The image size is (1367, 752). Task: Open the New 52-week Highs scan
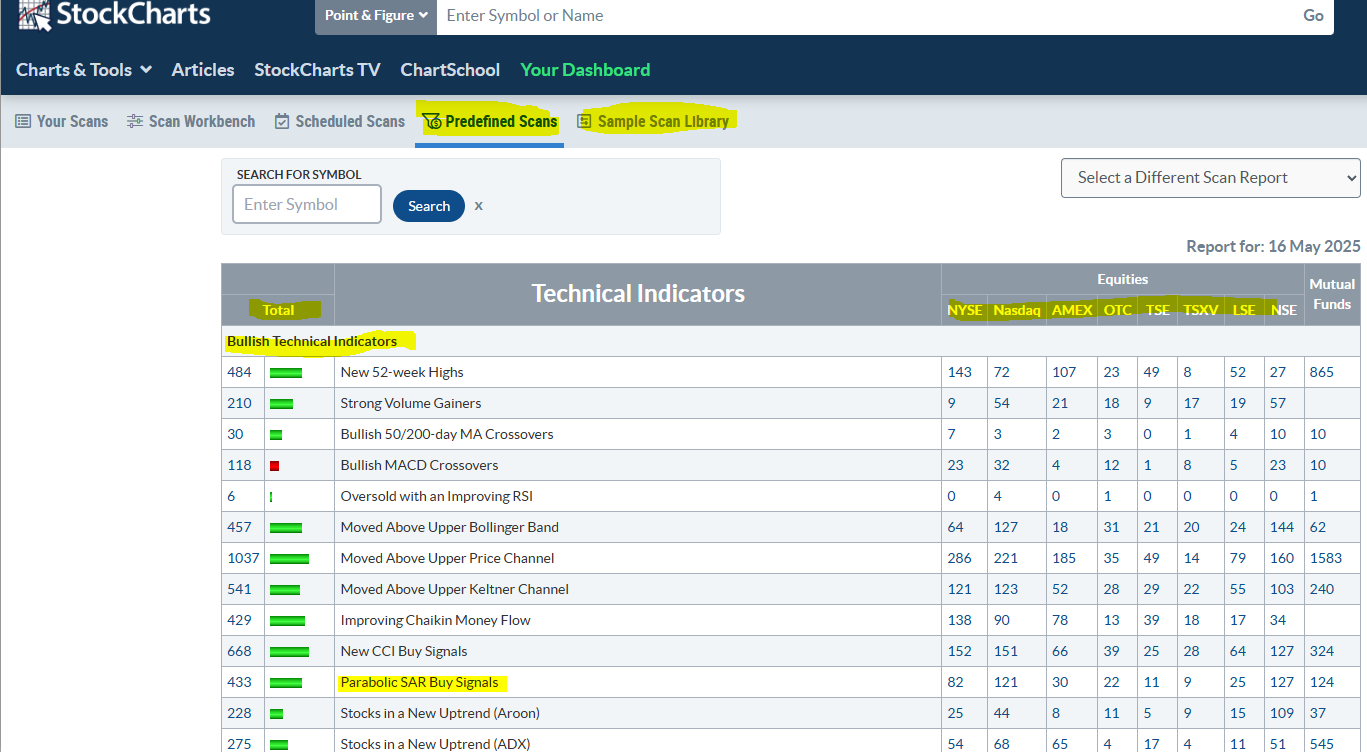coord(402,372)
